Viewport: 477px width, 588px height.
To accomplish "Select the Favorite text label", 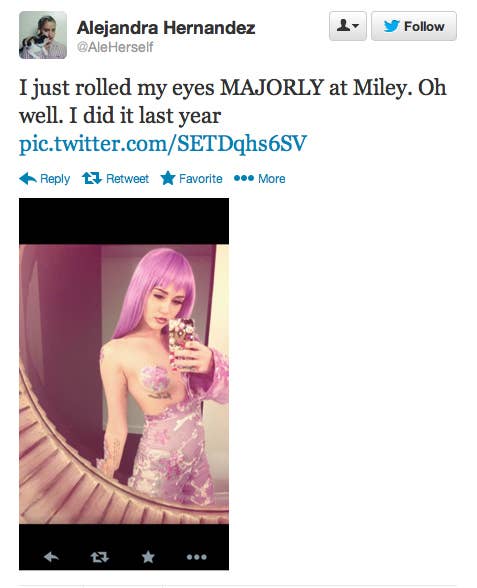I will (201, 178).
